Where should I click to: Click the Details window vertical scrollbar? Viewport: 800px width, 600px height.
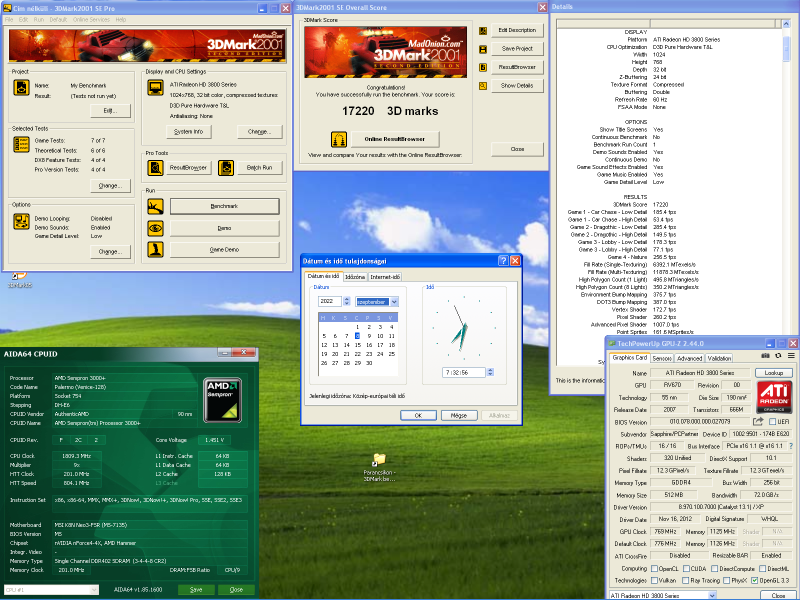[x=786, y=192]
